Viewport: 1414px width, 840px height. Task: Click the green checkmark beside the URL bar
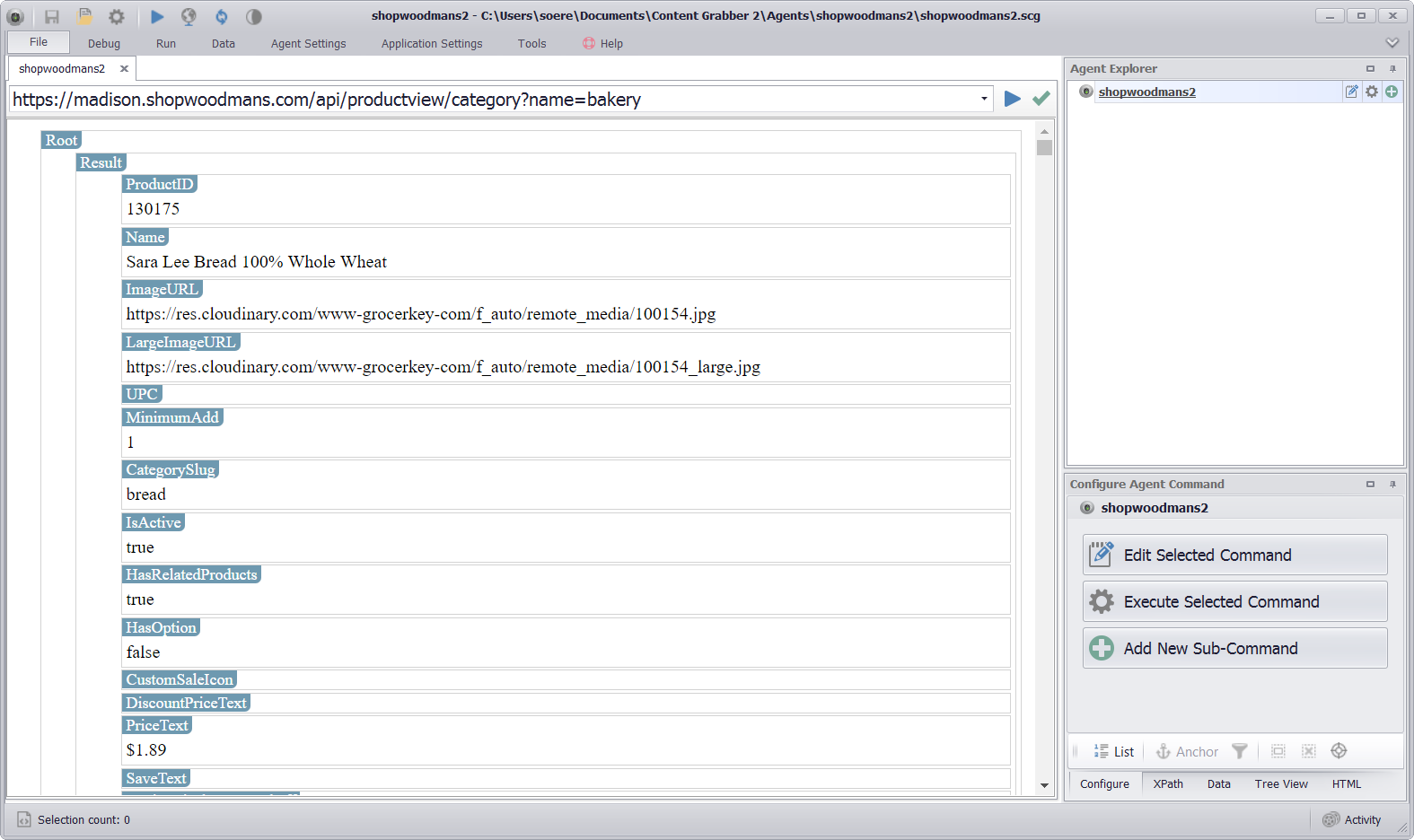tap(1041, 99)
